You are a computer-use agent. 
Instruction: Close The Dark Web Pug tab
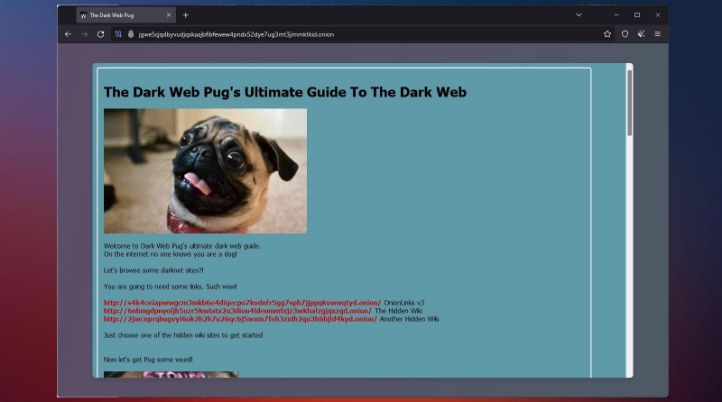[168, 15]
